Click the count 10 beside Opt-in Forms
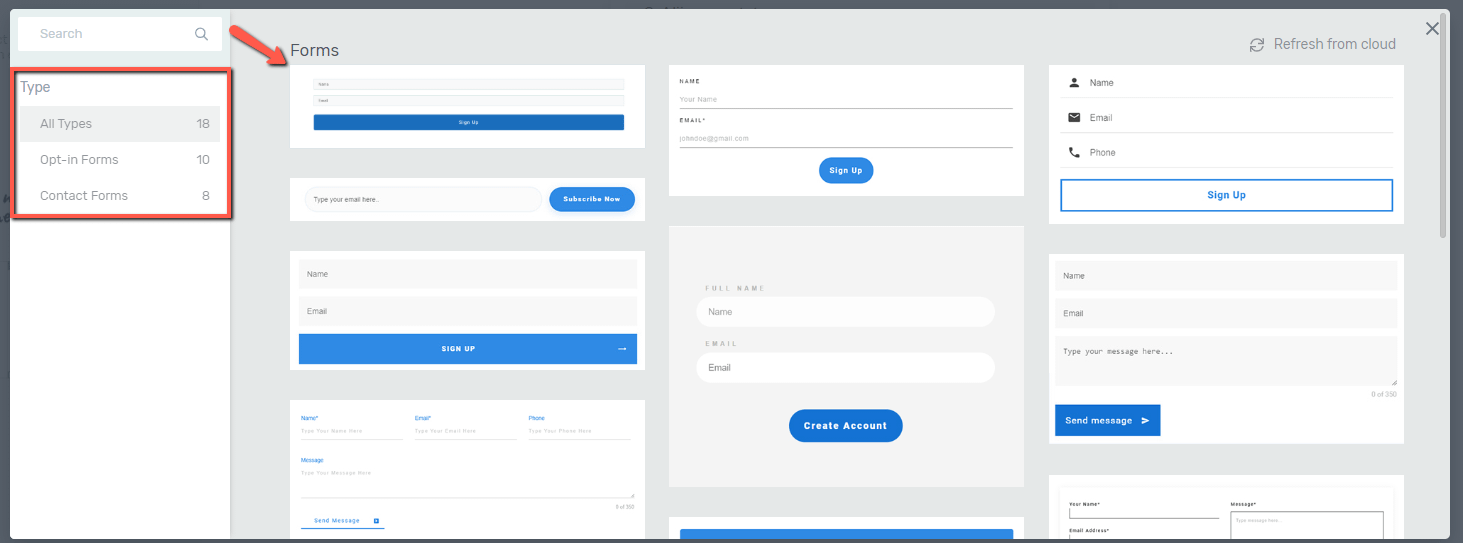Viewport: 1463px width, 543px height. [203, 160]
